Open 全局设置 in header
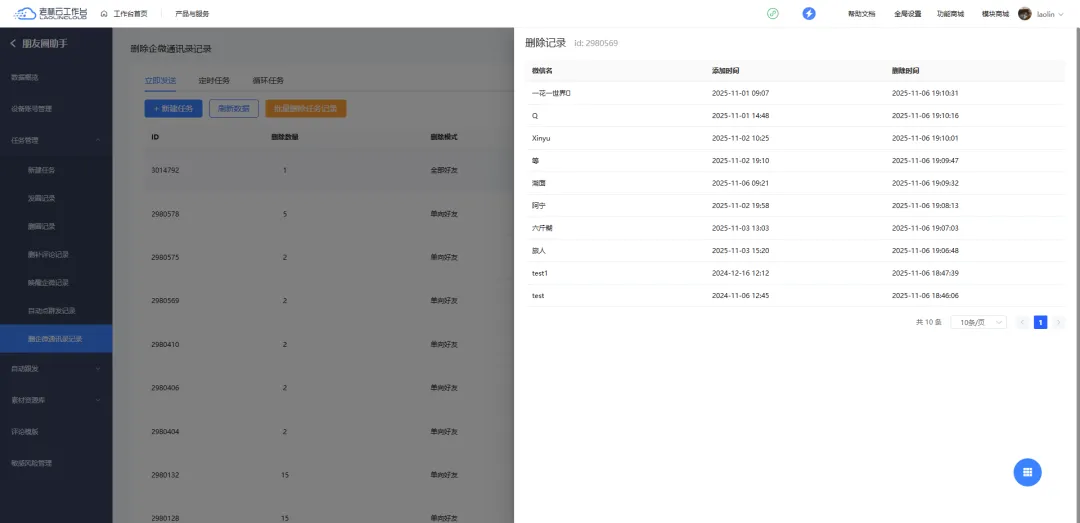Viewport: 1080px width, 523px height. pos(908,14)
